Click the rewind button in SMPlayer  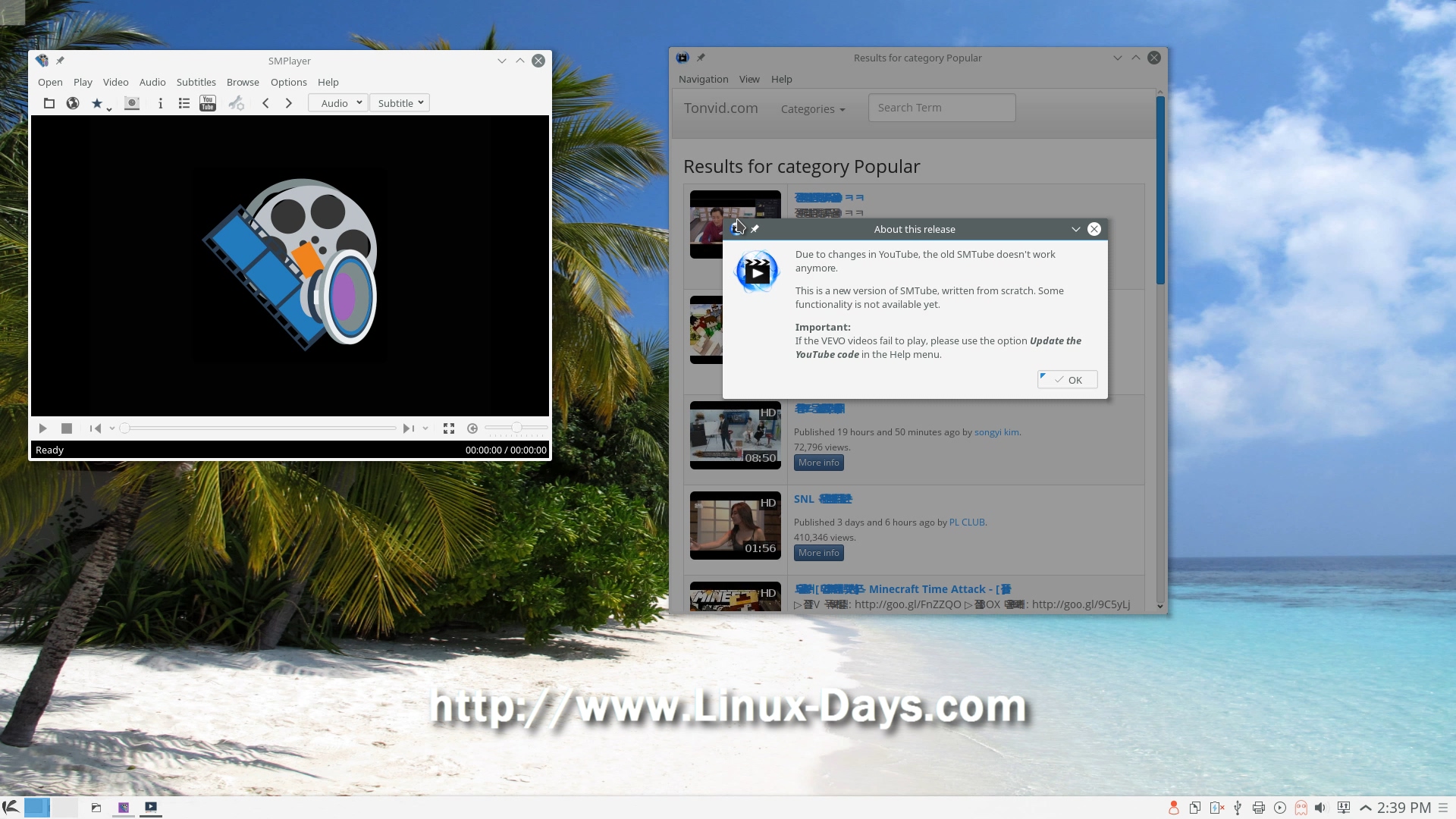(x=96, y=428)
